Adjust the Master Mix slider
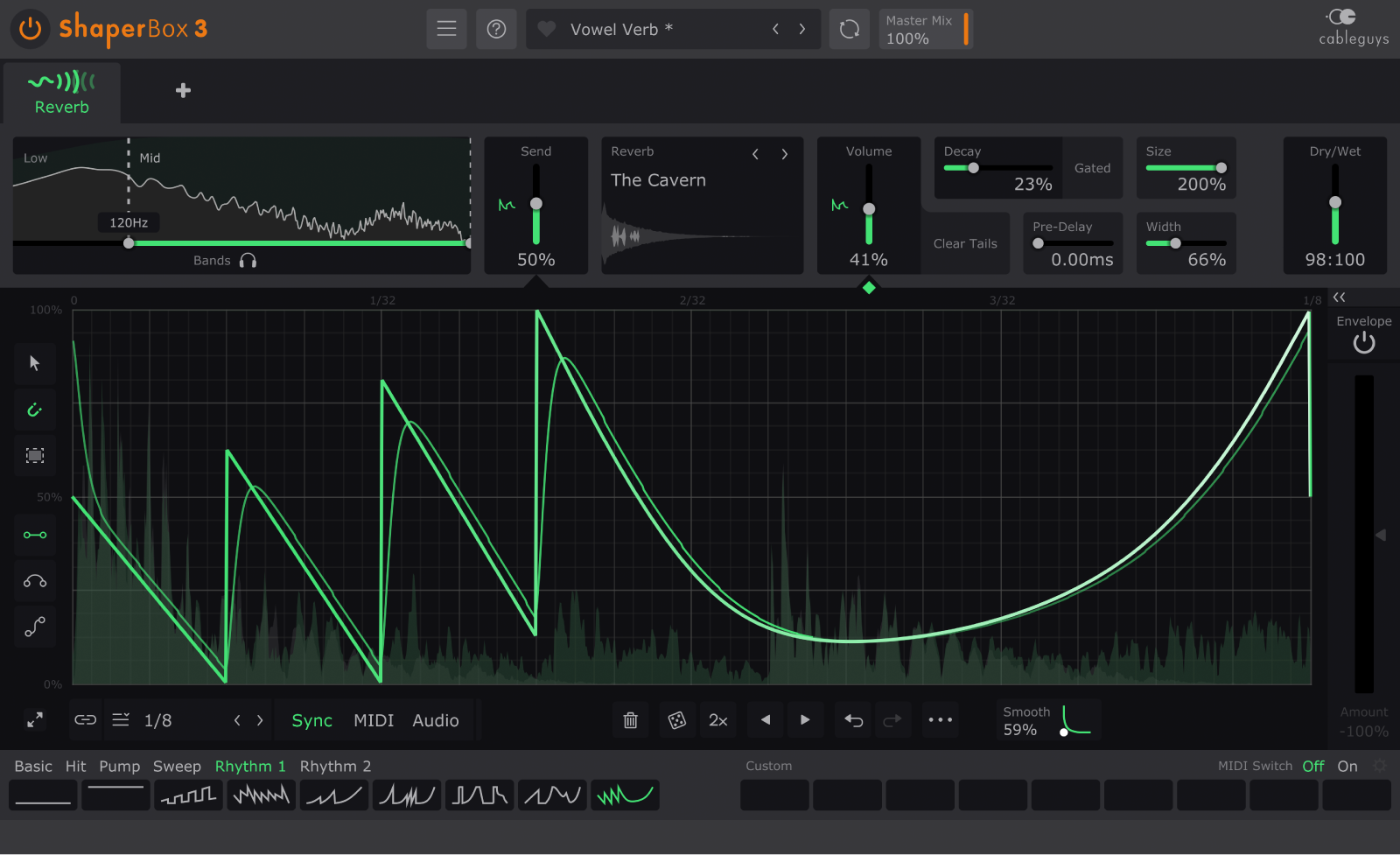The width and height of the screenshot is (1400, 855). coord(964,29)
